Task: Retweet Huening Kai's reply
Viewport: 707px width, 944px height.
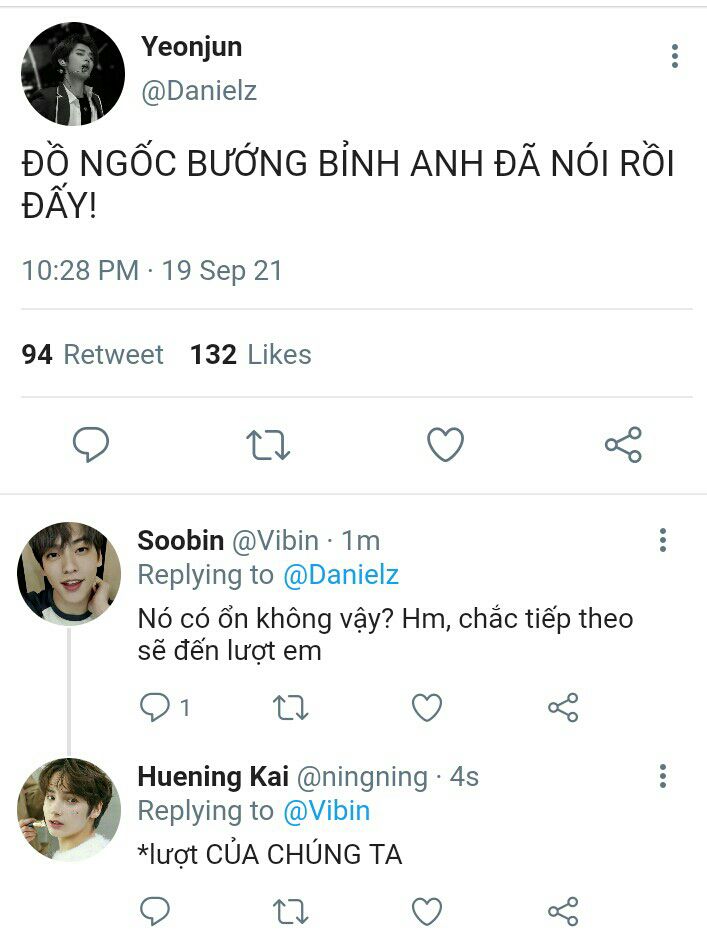Action: click(290, 911)
